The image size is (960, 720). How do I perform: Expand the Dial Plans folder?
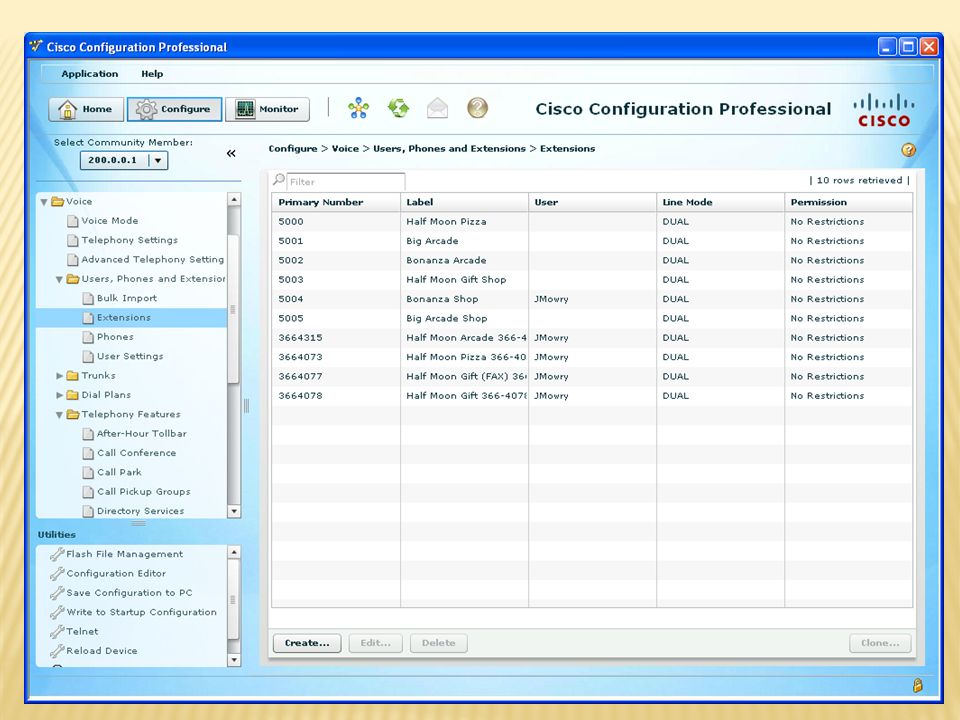59,395
